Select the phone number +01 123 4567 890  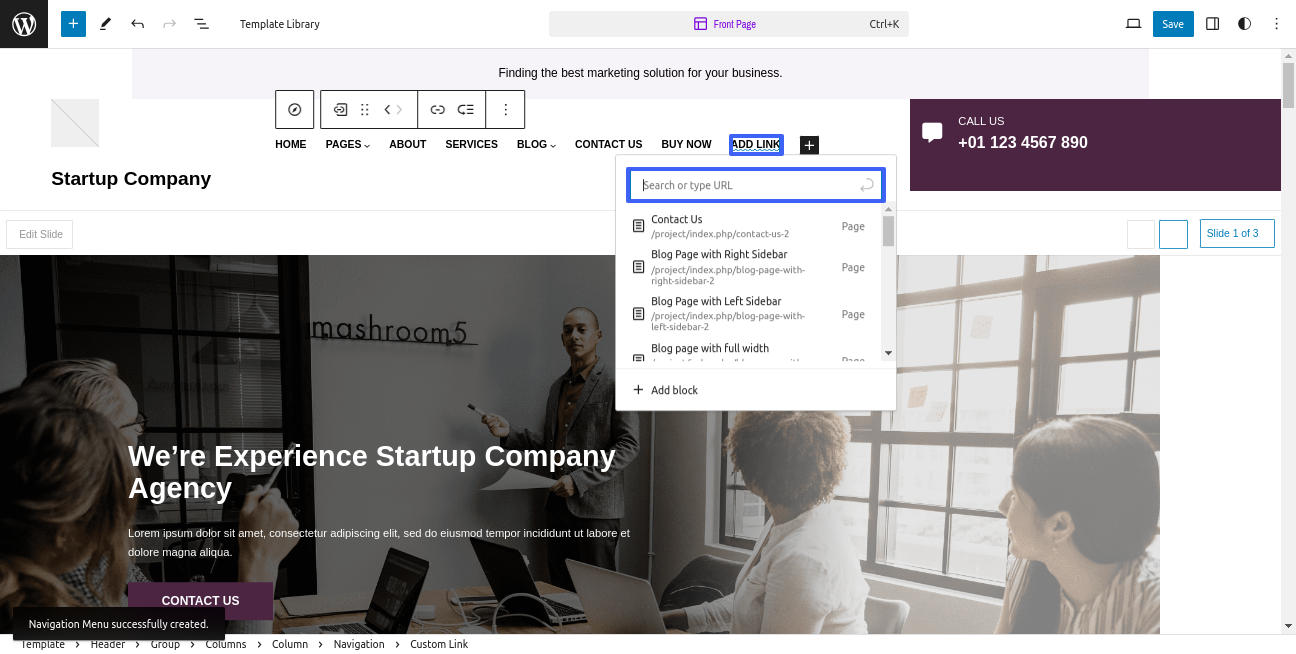coord(1023,142)
